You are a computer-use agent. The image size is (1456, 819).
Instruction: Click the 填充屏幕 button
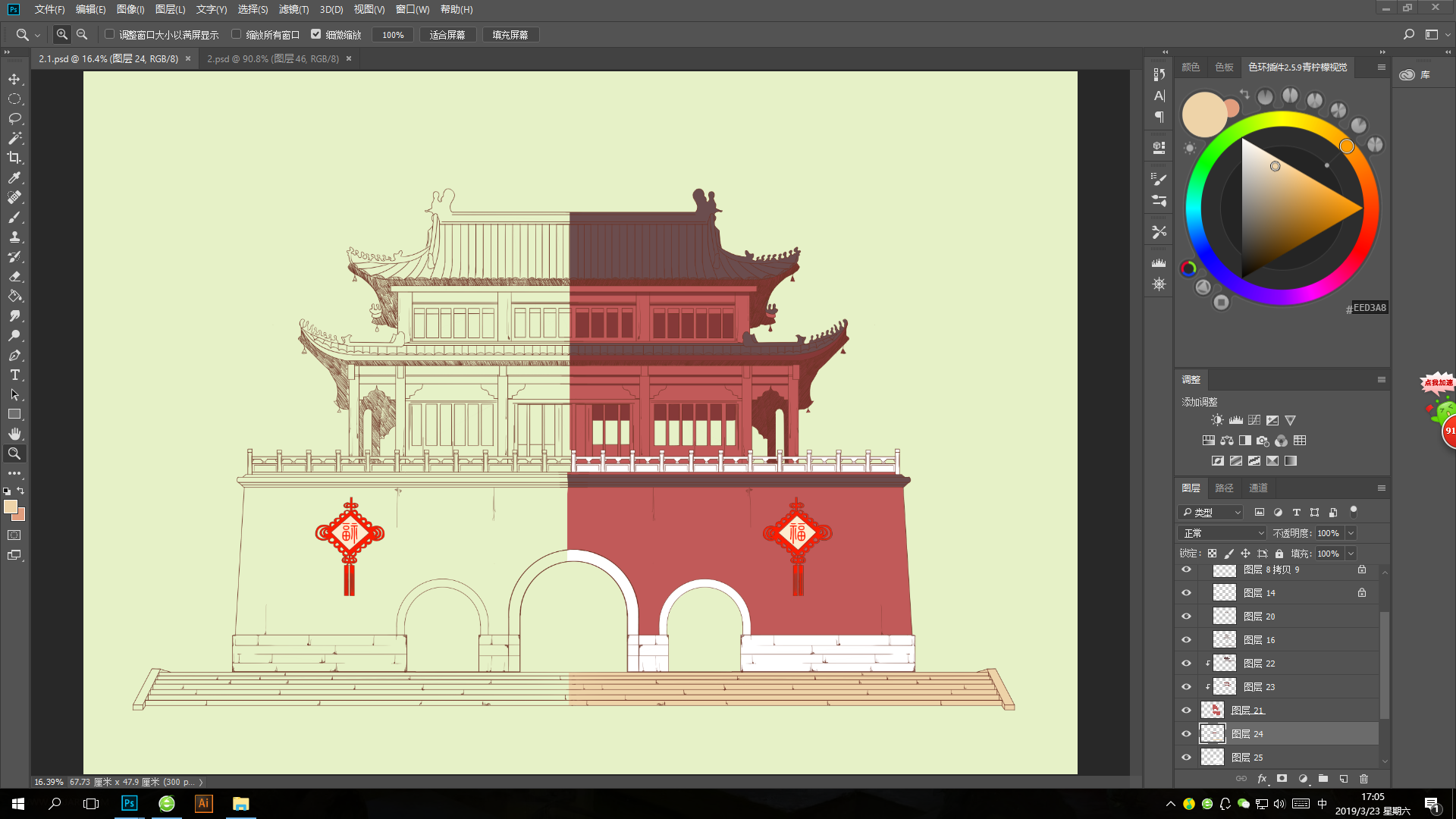(510, 35)
